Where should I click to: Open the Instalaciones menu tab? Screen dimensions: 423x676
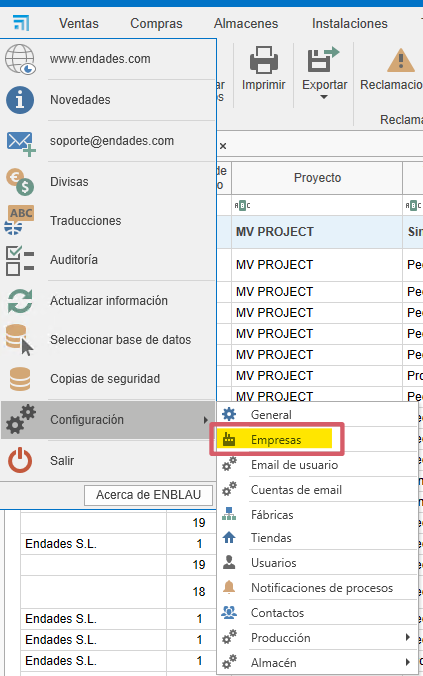coord(350,23)
